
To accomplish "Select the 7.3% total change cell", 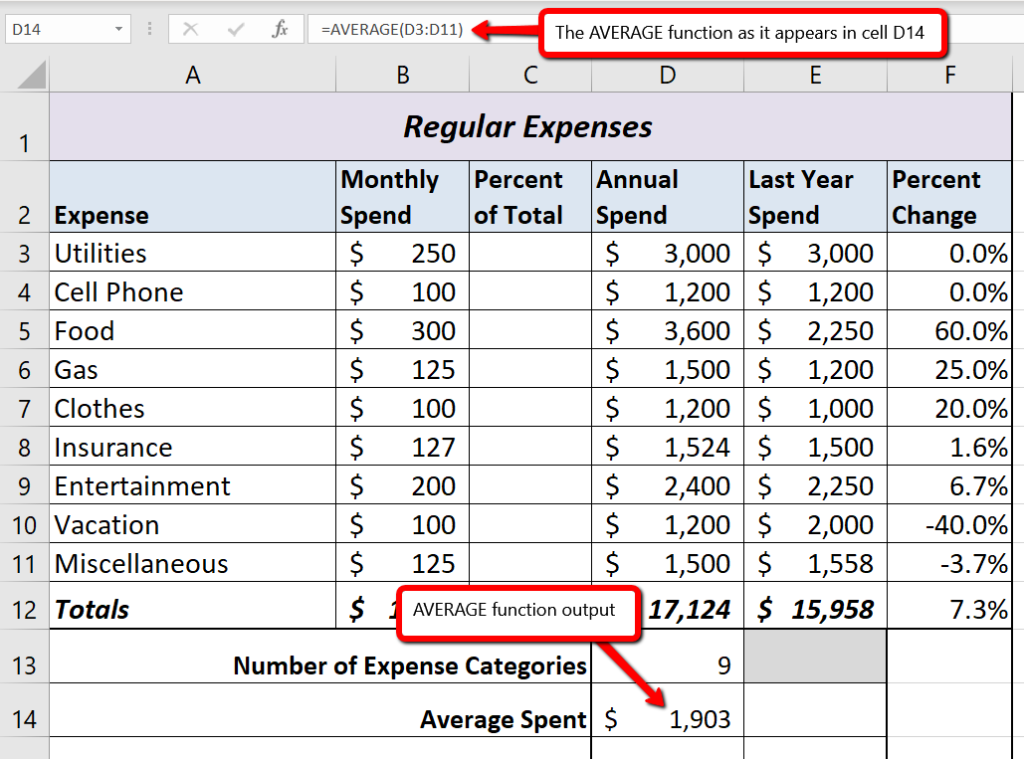I will point(950,606).
